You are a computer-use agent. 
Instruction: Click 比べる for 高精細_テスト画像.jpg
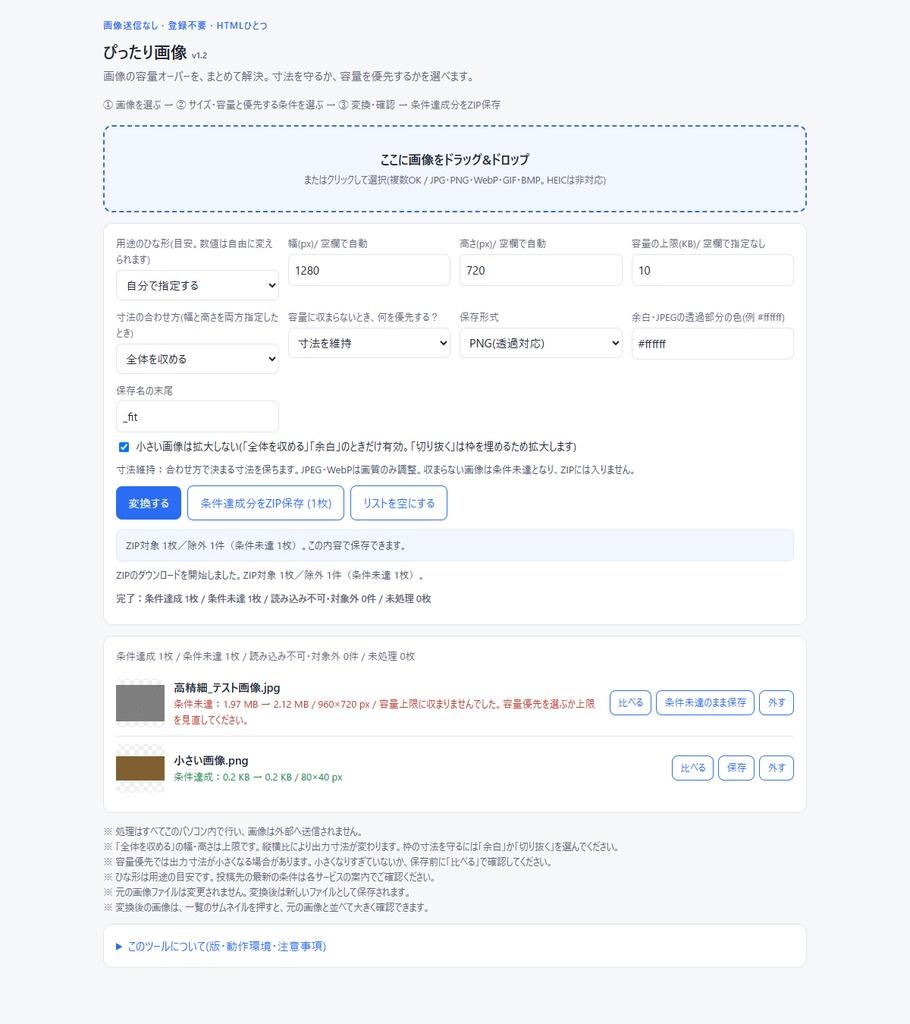tap(630, 703)
